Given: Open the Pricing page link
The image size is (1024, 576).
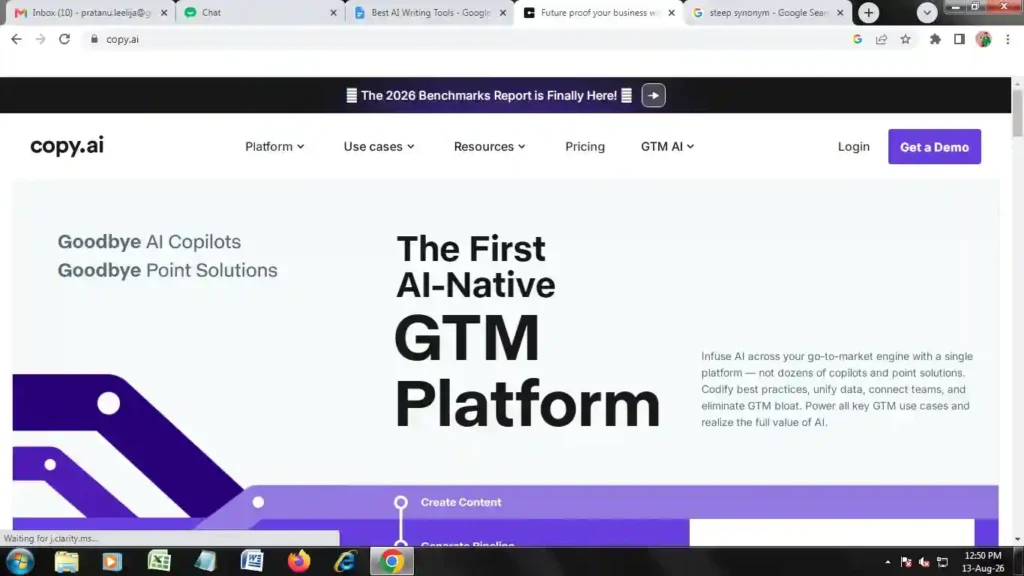Looking at the screenshot, I should point(584,146).
